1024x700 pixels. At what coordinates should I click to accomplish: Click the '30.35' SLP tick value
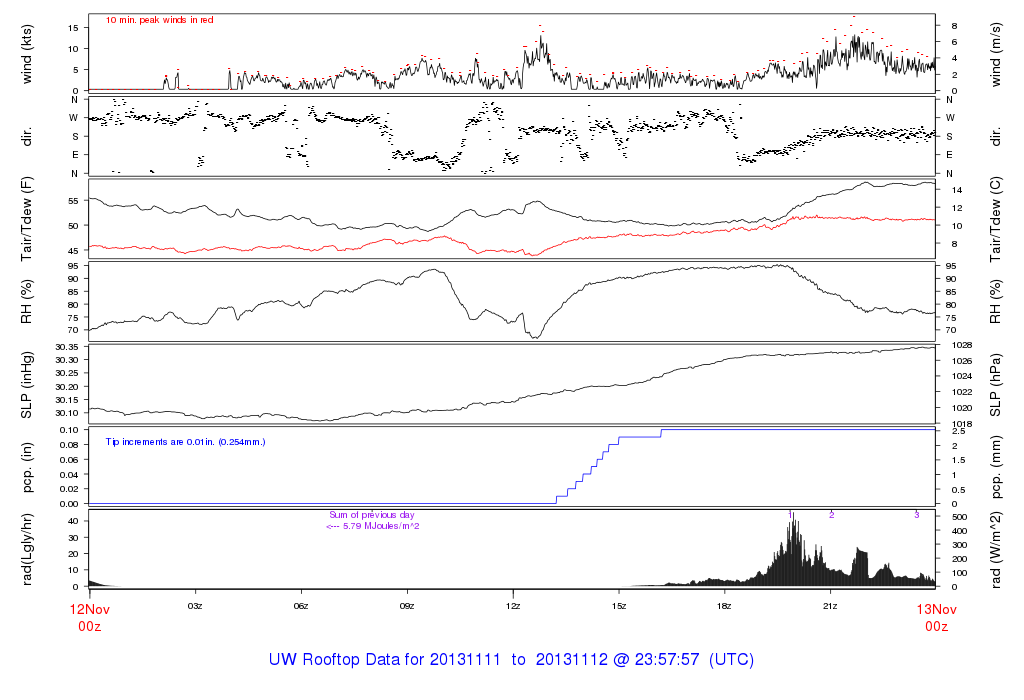67,347
